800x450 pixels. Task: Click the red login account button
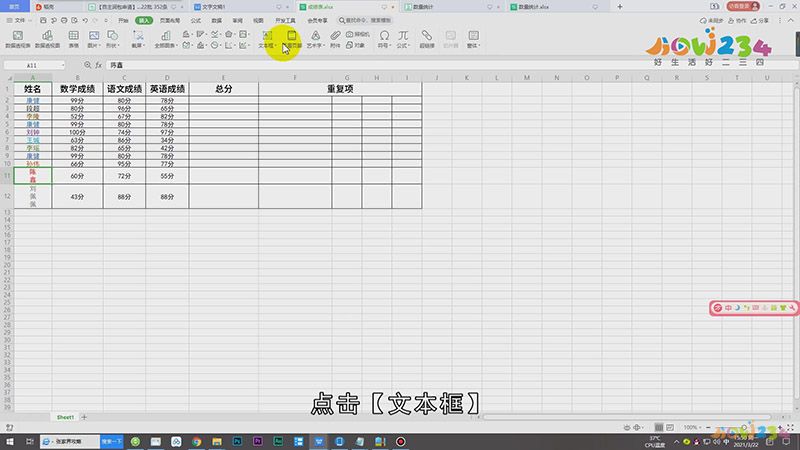743,6
